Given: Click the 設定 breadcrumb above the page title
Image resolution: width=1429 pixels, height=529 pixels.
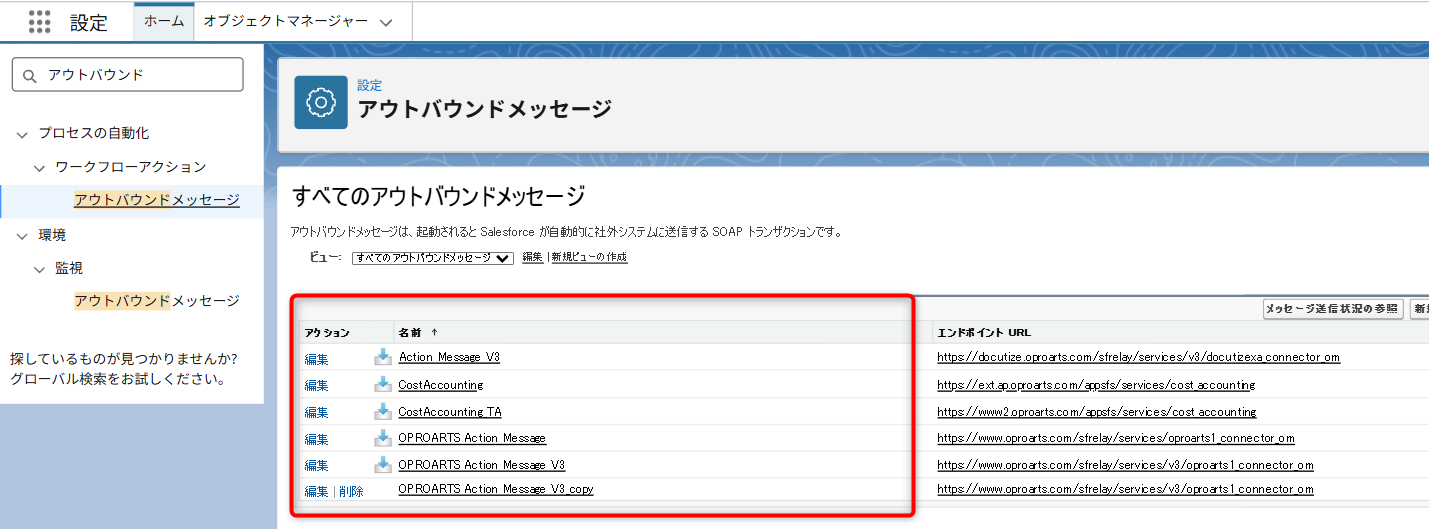Looking at the screenshot, I should click(370, 86).
